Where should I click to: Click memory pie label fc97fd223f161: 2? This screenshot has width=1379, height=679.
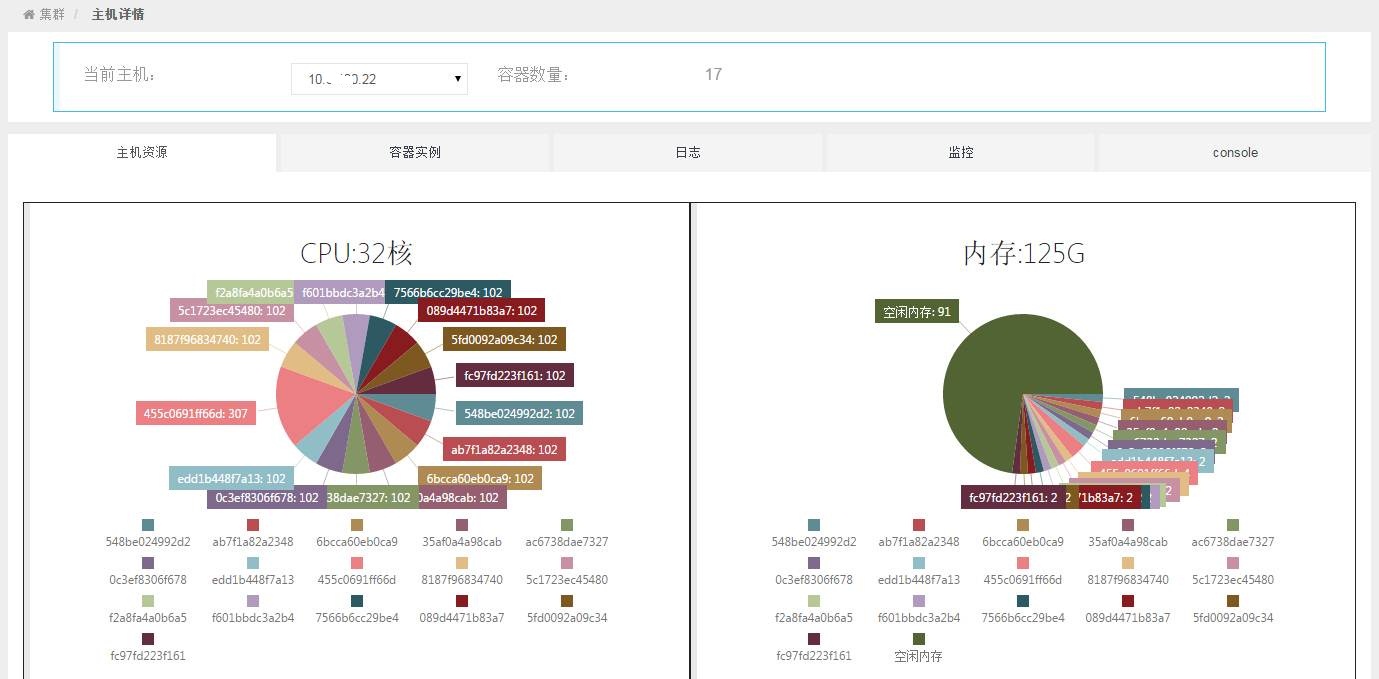pos(1014,497)
